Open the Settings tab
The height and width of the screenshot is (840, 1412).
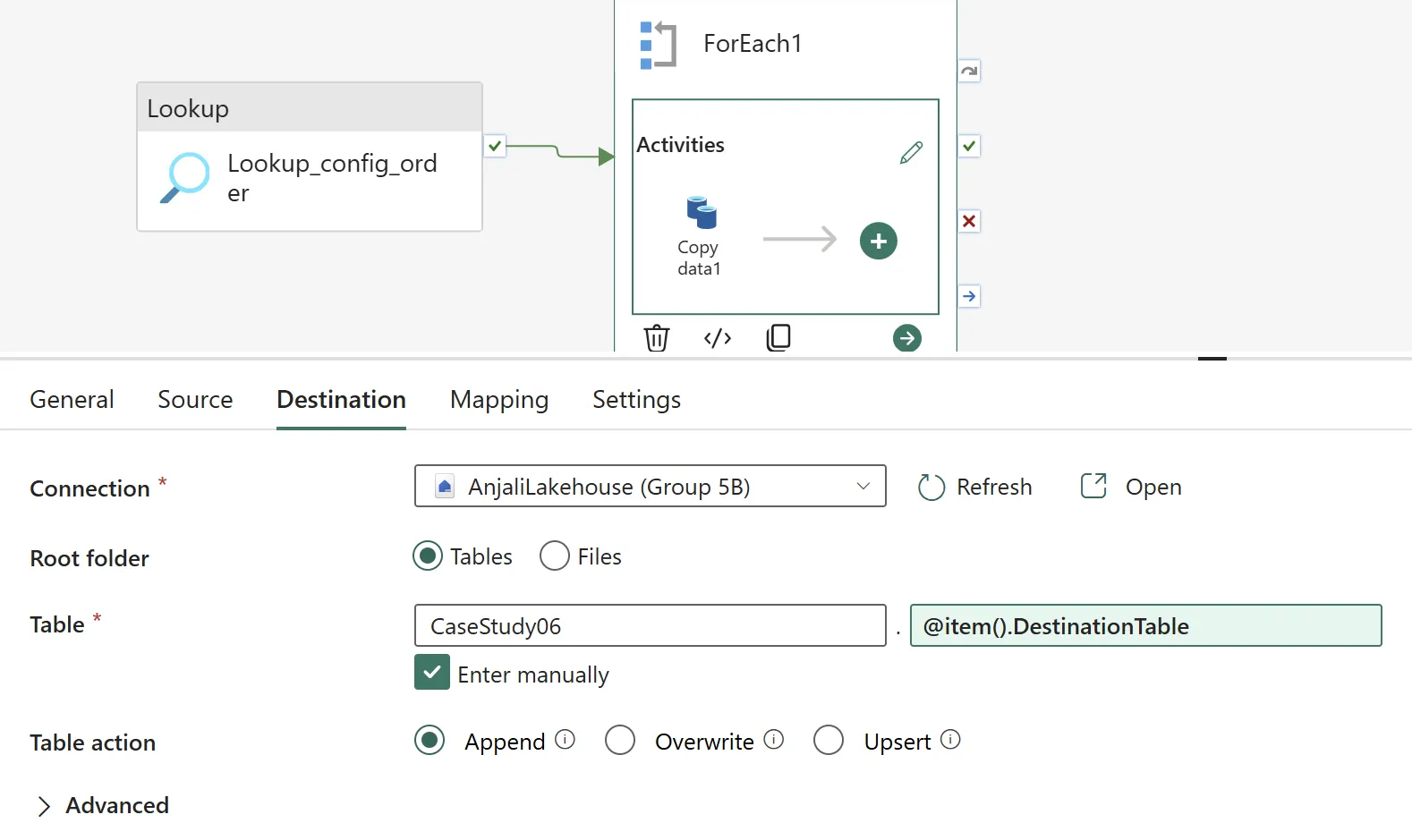point(637,399)
